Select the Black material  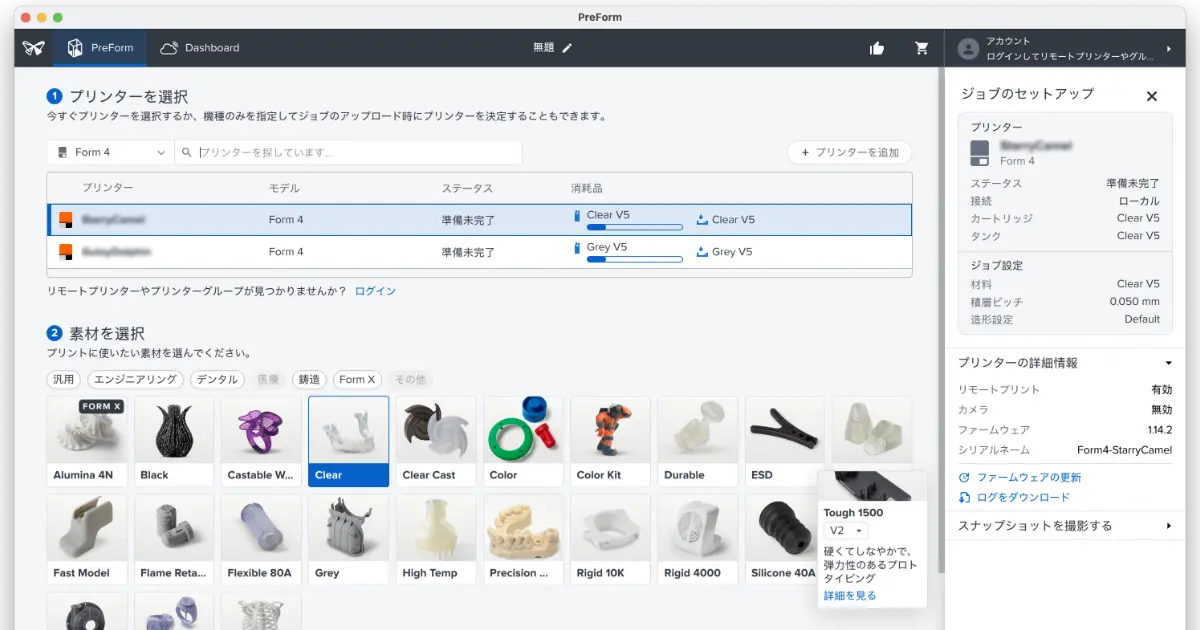click(174, 441)
